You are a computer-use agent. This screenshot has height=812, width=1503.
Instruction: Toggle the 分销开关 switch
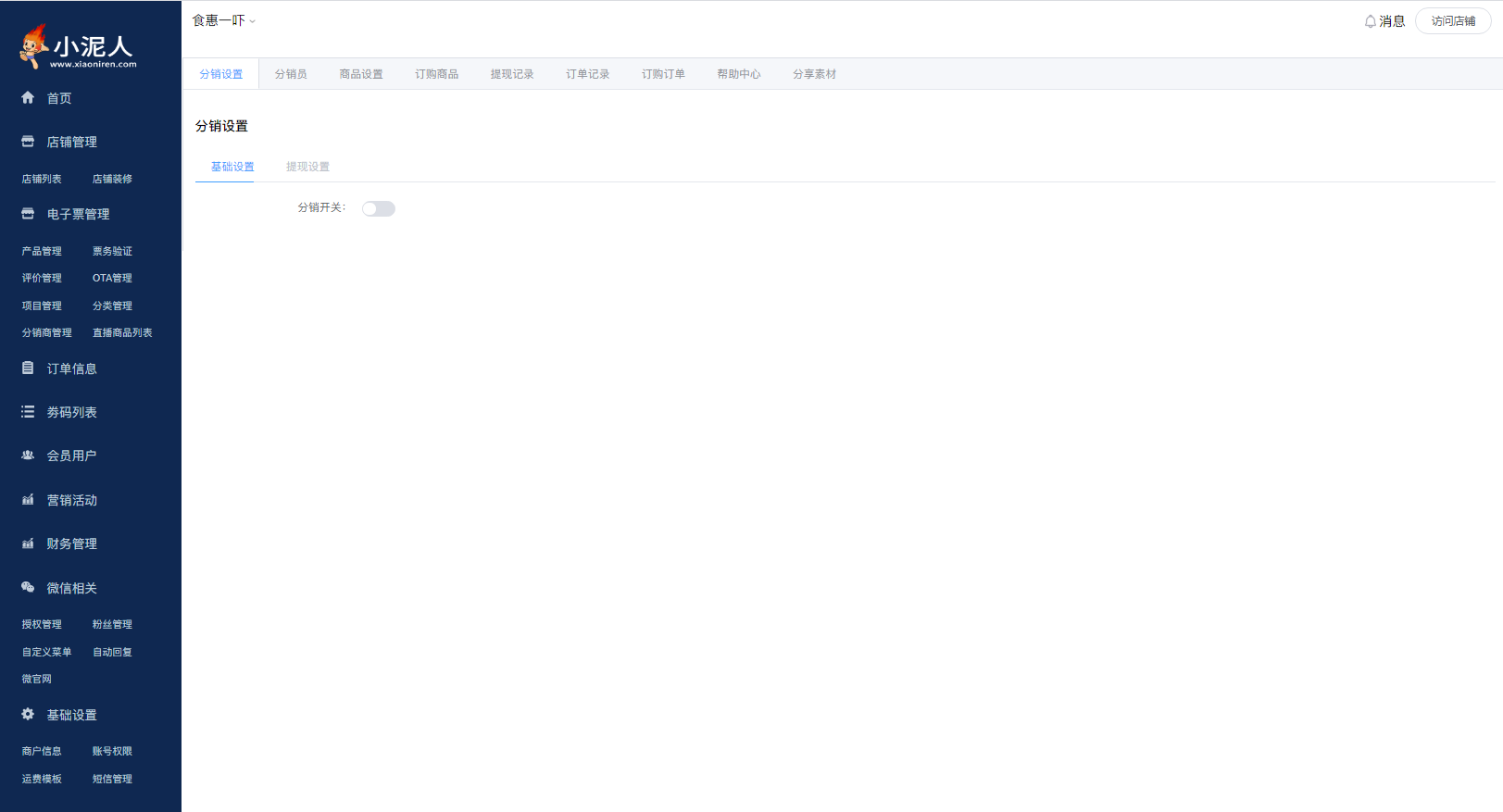pos(378,208)
